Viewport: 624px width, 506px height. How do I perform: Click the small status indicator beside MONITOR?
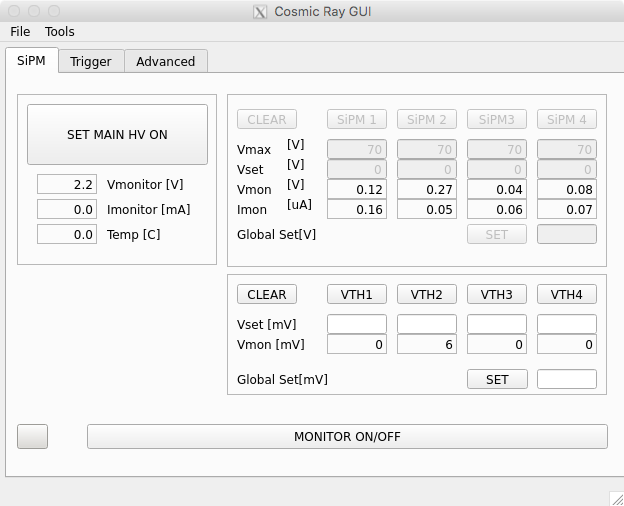click(x=33, y=436)
